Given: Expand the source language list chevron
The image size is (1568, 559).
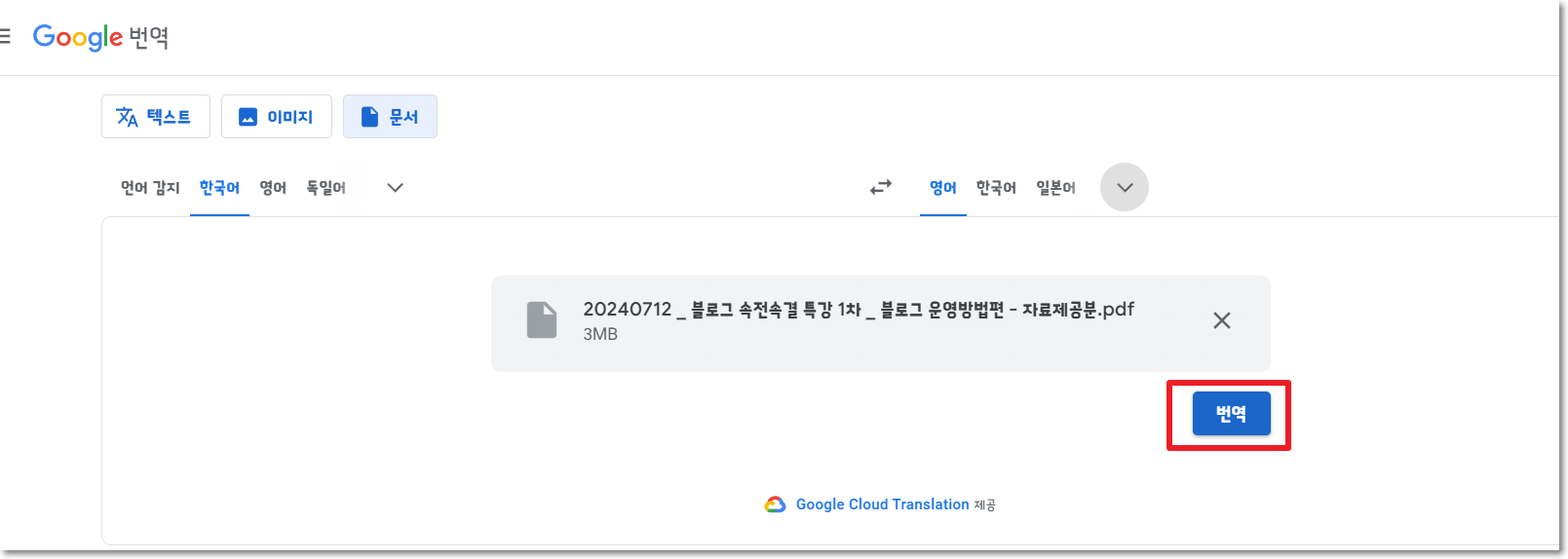Looking at the screenshot, I should pos(395,188).
